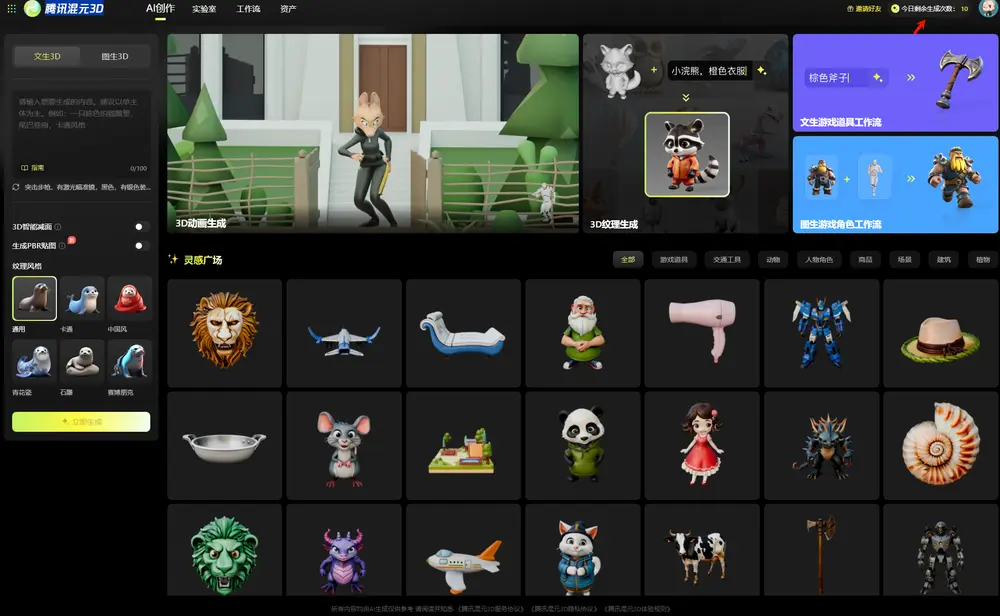Switch to the 图生3D tab
Screen dimensions: 1000x616
pos(115,57)
